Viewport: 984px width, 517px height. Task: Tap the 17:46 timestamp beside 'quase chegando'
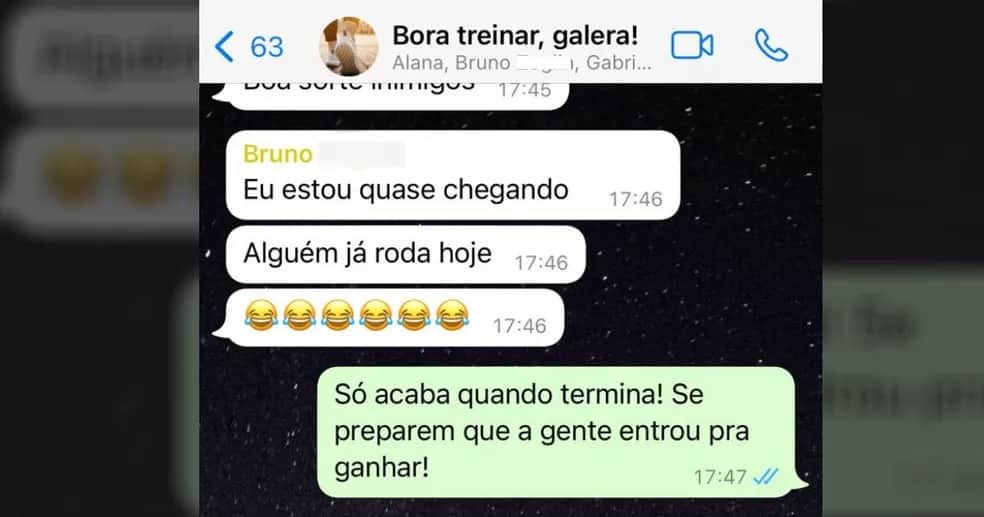(636, 200)
